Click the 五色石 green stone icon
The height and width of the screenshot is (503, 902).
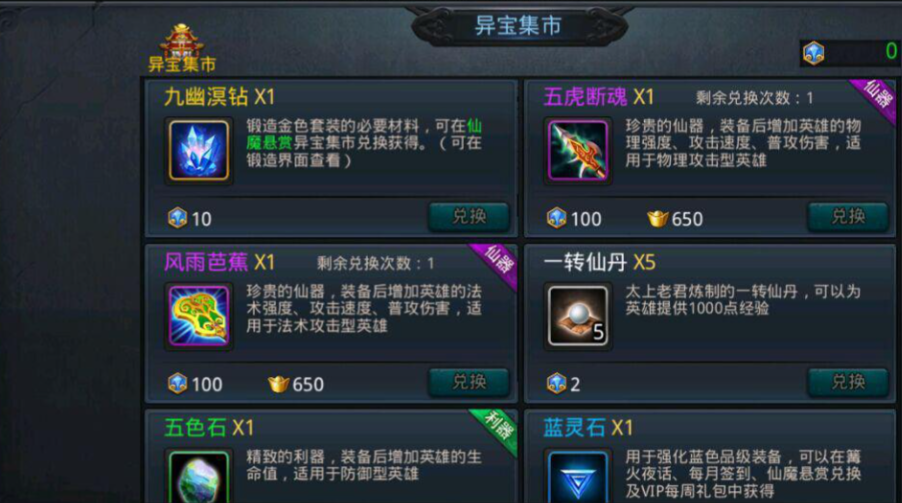point(198,477)
